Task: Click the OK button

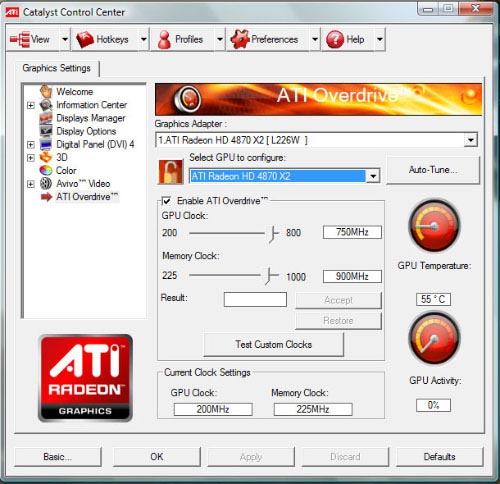Action: tap(157, 456)
